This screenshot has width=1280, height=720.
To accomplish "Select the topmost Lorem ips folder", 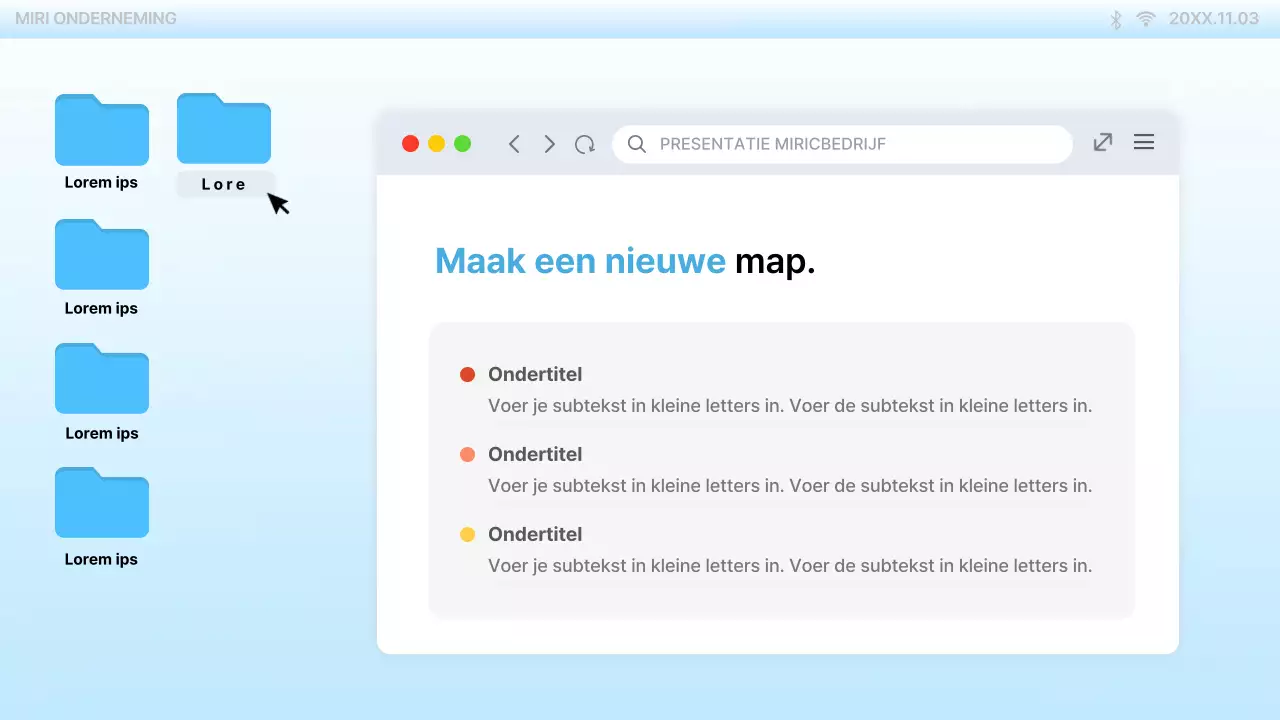I will (101, 130).
